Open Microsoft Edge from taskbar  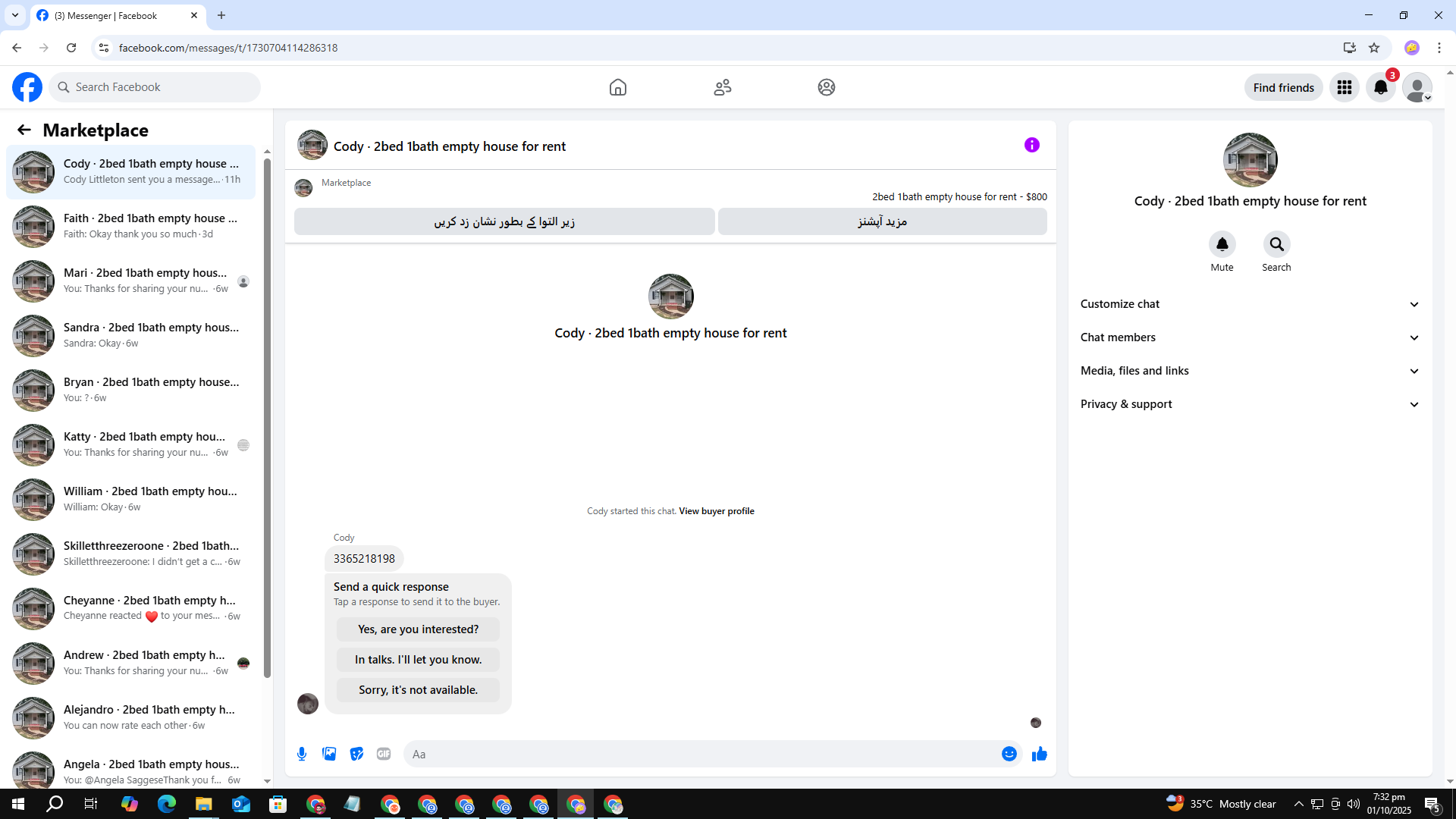tap(166, 804)
